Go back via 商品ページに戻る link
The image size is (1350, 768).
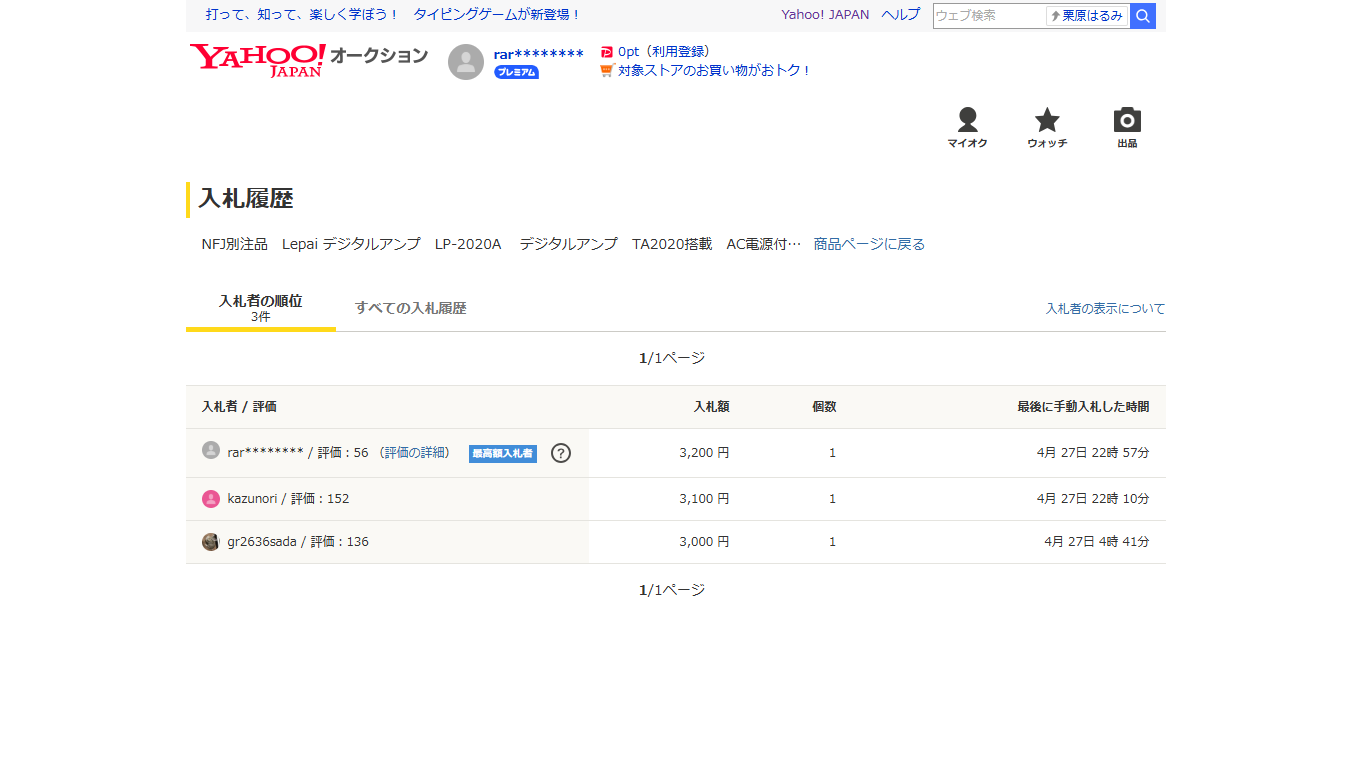869,244
